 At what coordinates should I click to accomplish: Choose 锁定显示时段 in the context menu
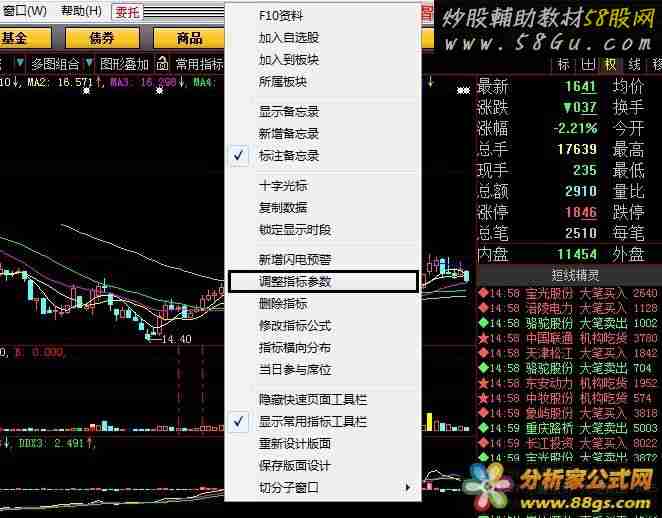pyautogui.click(x=323, y=230)
